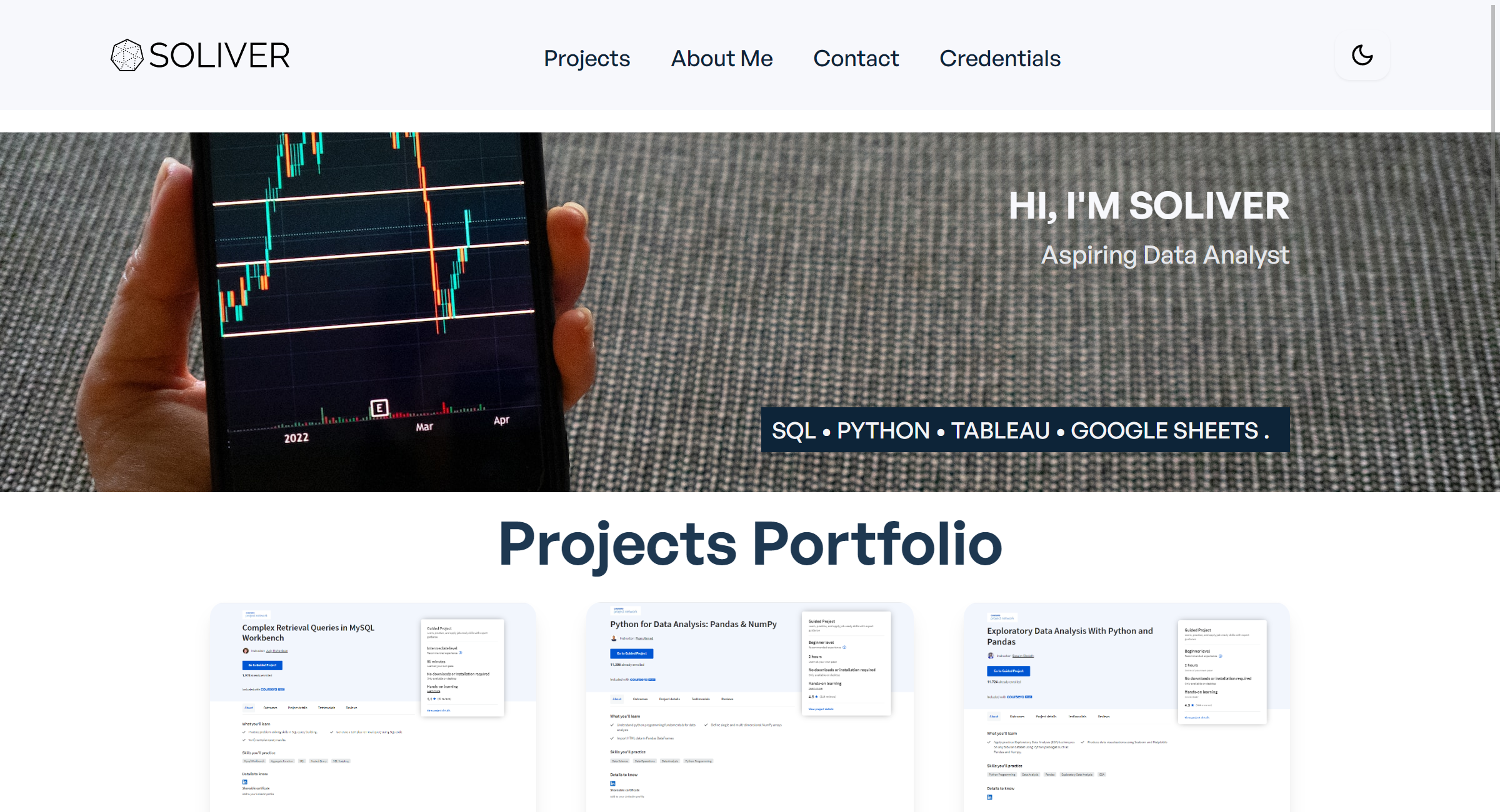
Task: Navigate to Credentials page
Action: pos(1000,58)
